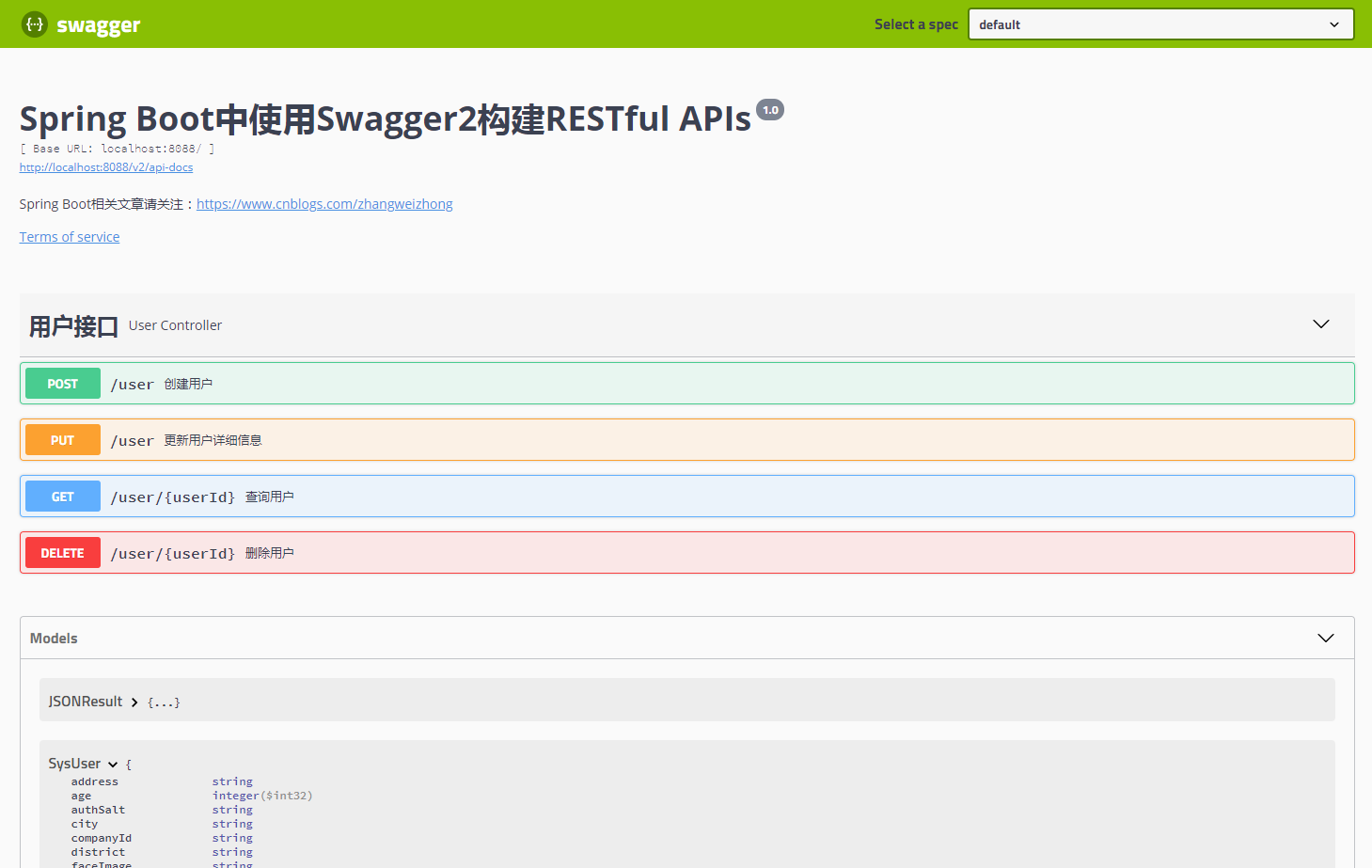
Task: Click the 删除用户 description text
Action: pos(270,553)
